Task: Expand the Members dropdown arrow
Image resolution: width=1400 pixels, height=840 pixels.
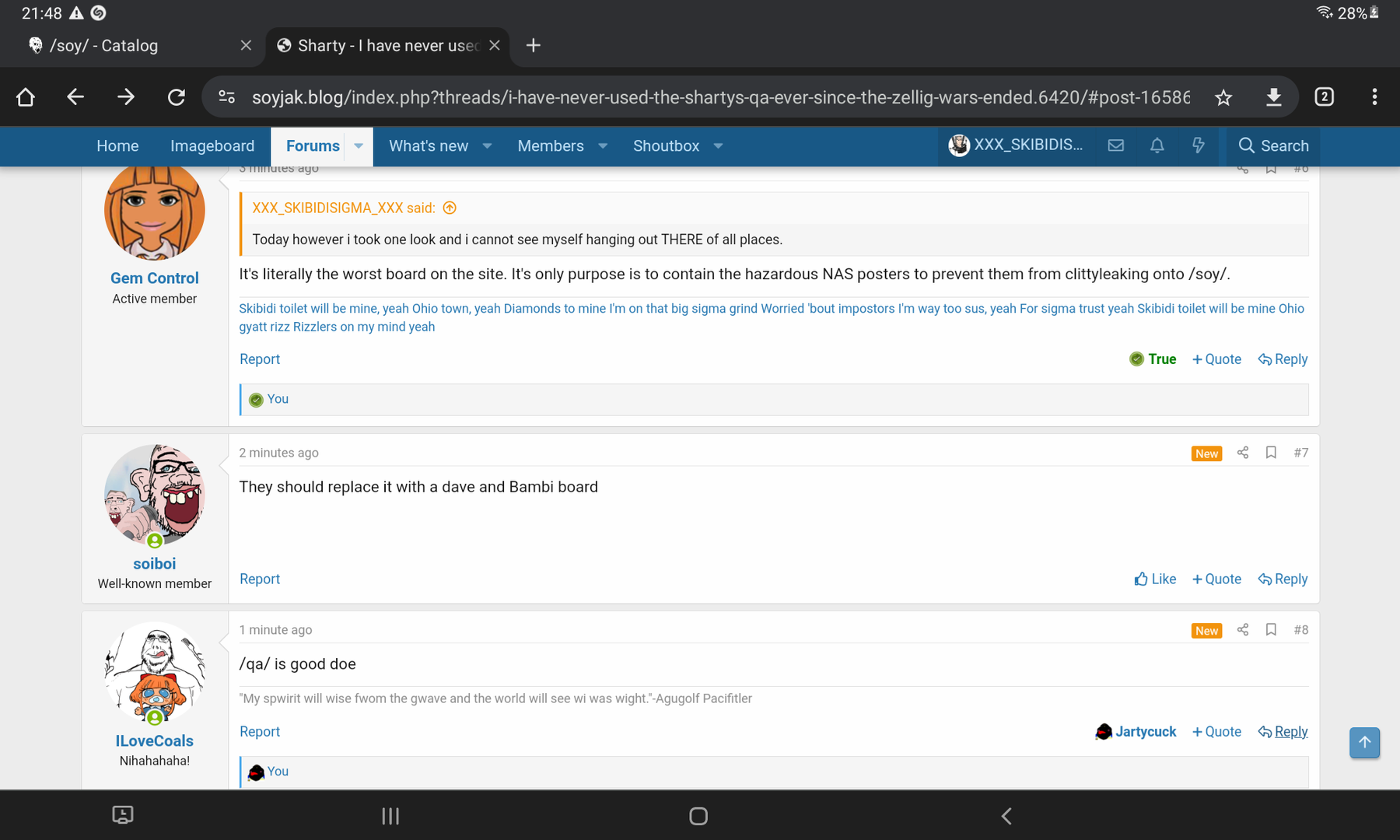Action: pos(603,146)
